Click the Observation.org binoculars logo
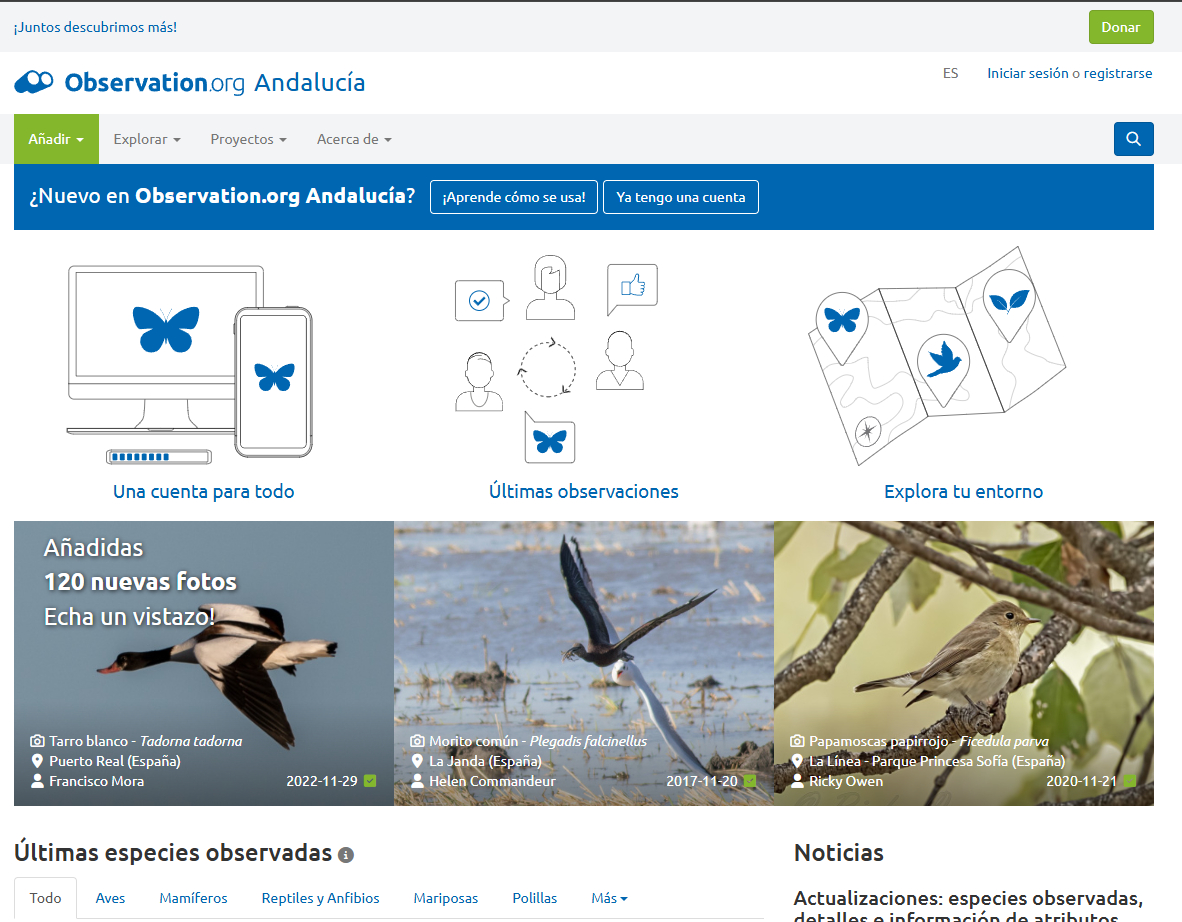The height and width of the screenshot is (922, 1182). point(34,82)
